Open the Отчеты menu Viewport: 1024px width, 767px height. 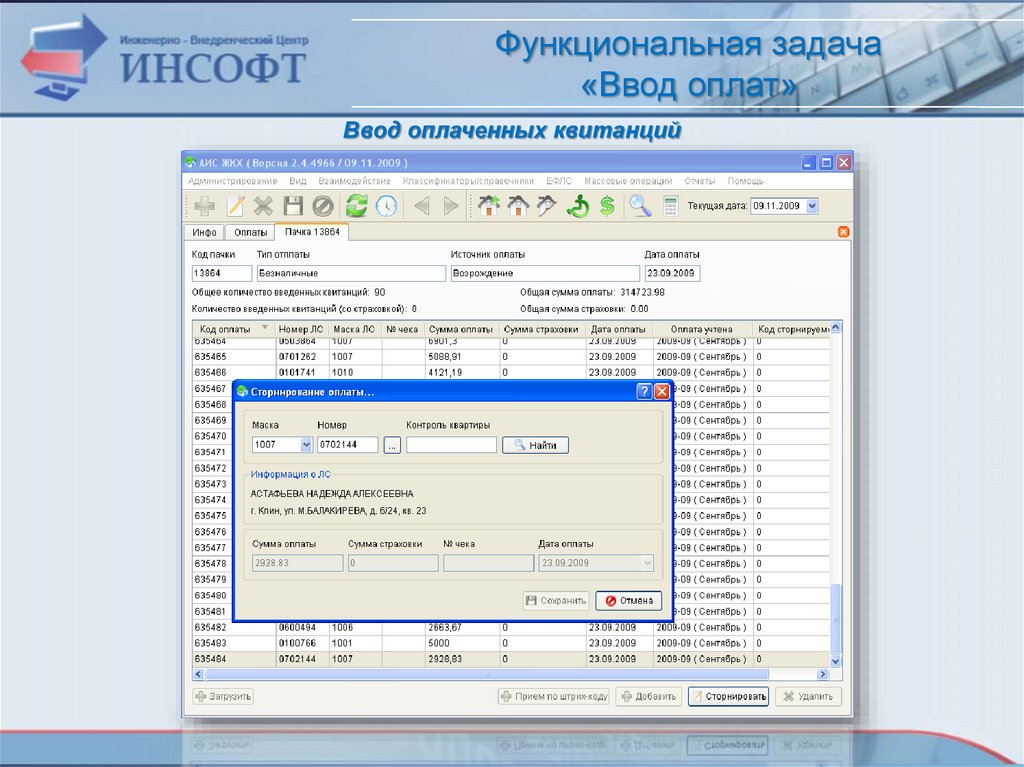[700, 181]
